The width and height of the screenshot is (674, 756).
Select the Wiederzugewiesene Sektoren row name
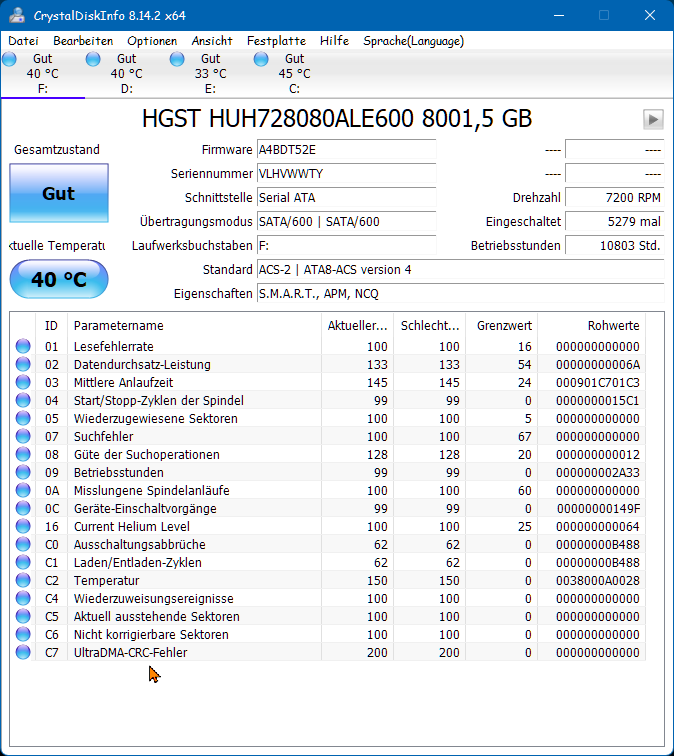pyautogui.click(x=155, y=418)
